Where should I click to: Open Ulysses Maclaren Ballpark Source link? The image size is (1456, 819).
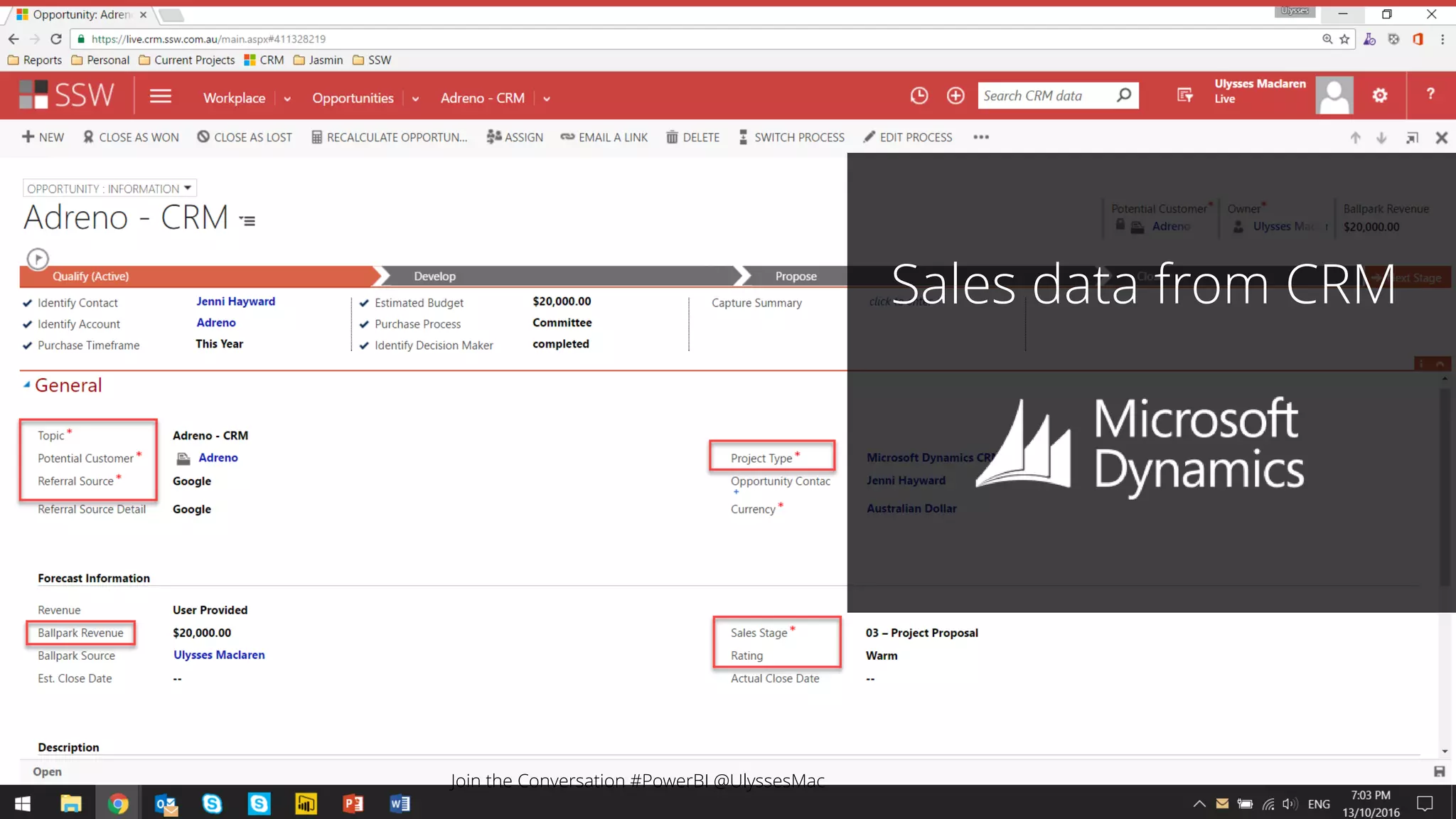click(x=219, y=655)
